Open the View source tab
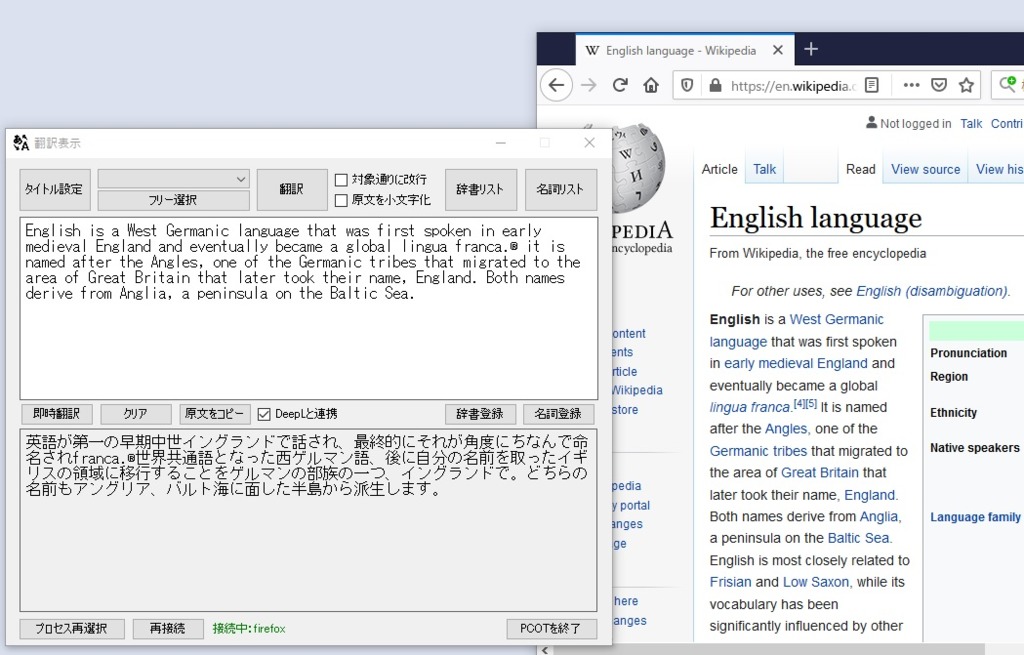Viewport: 1024px width, 655px height. pyautogui.click(x=926, y=169)
